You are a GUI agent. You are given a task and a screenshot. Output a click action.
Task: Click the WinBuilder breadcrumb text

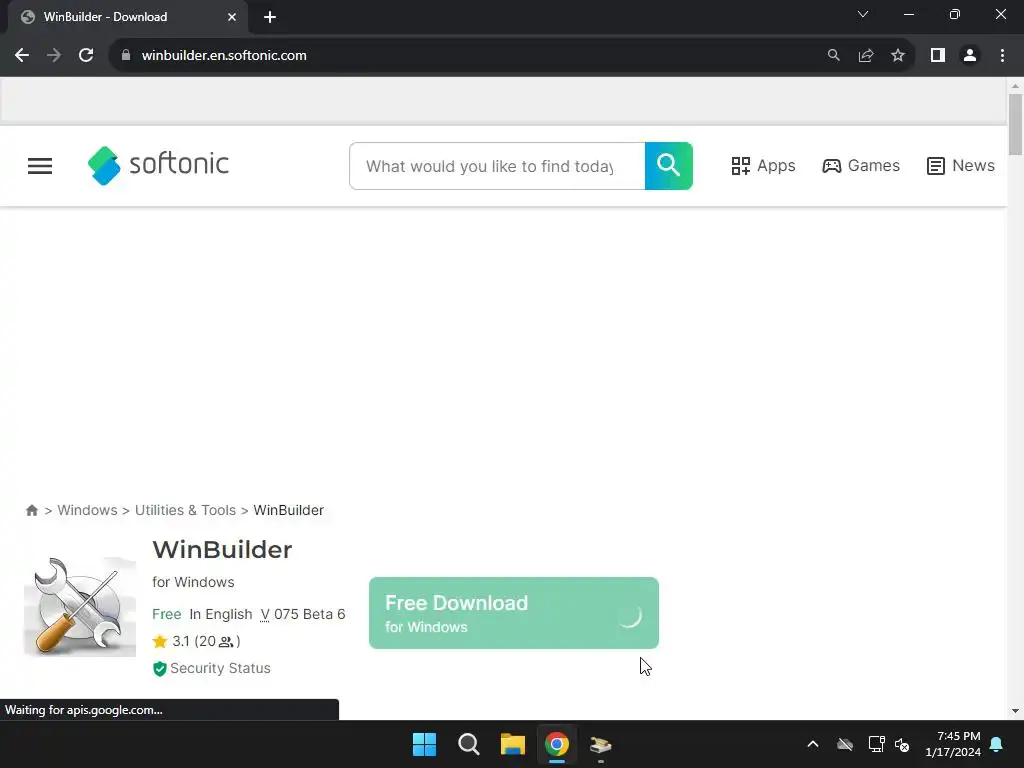tap(289, 510)
